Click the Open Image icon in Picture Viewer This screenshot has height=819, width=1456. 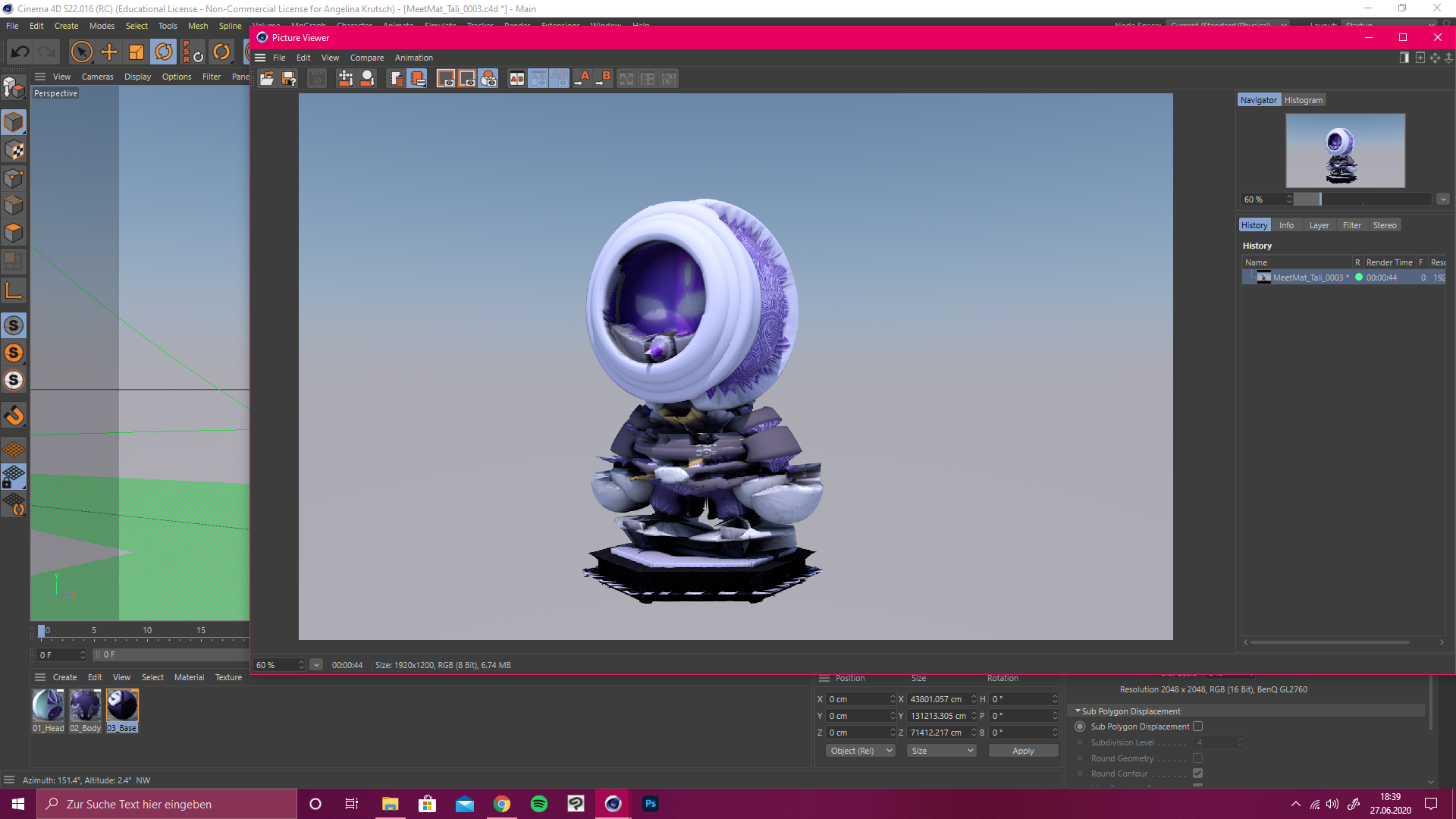[x=267, y=79]
